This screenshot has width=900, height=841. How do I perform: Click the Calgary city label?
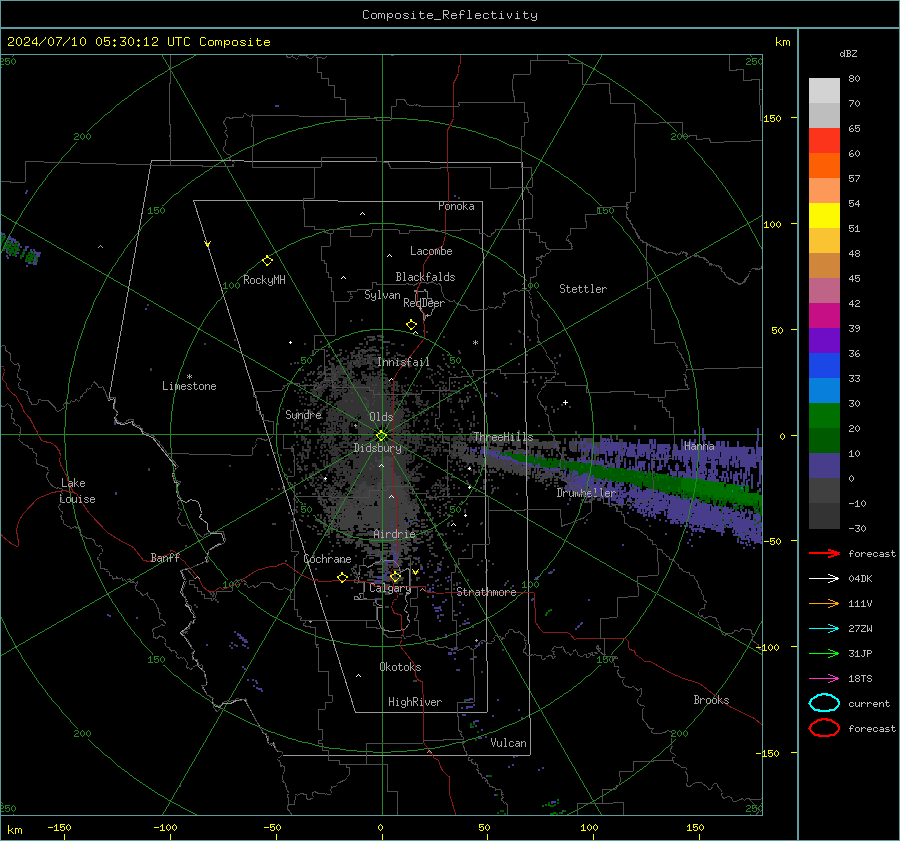(390, 588)
